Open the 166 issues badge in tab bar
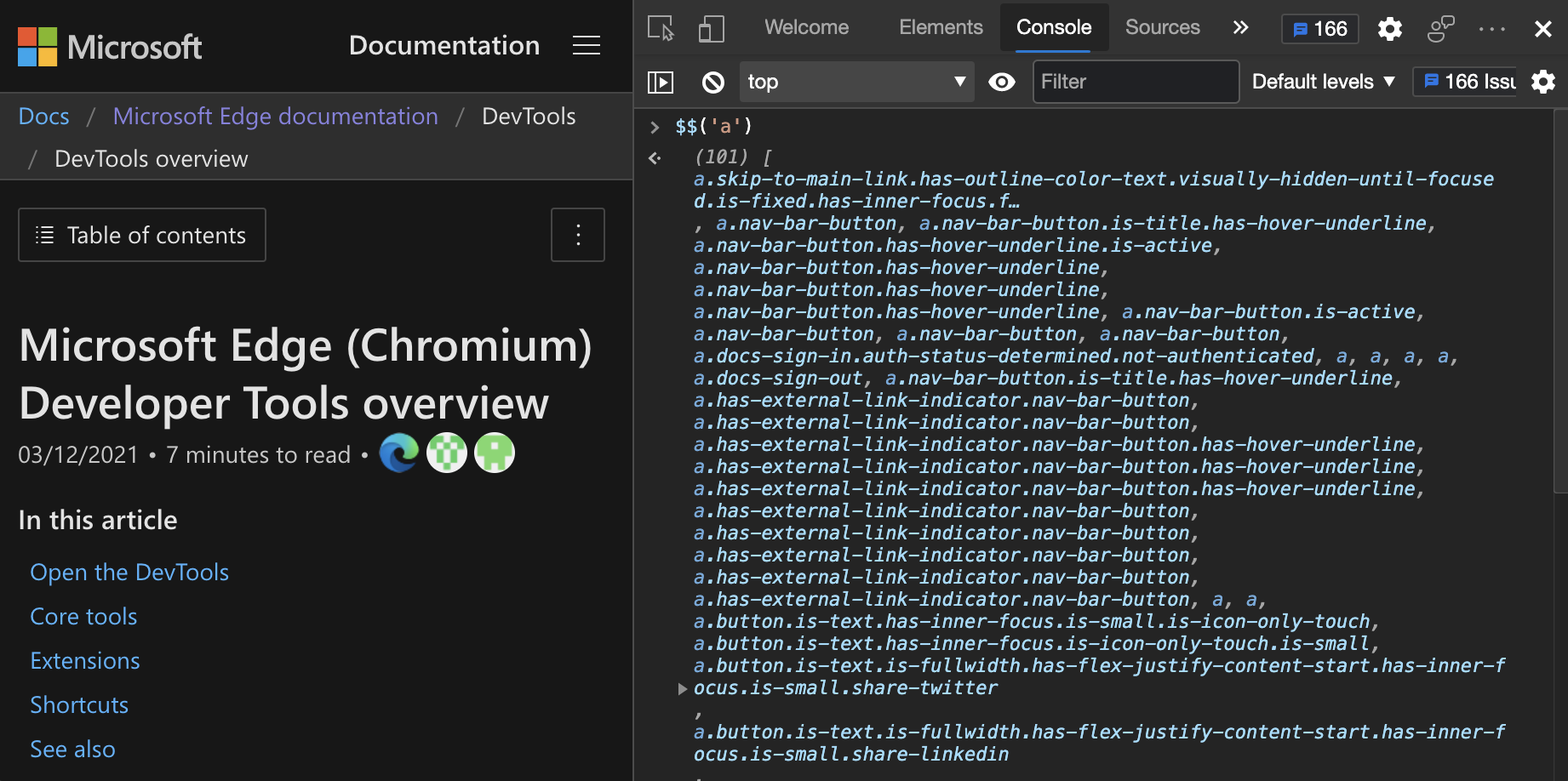This screenshot has height=781, width=1568. coord(1319,29)
